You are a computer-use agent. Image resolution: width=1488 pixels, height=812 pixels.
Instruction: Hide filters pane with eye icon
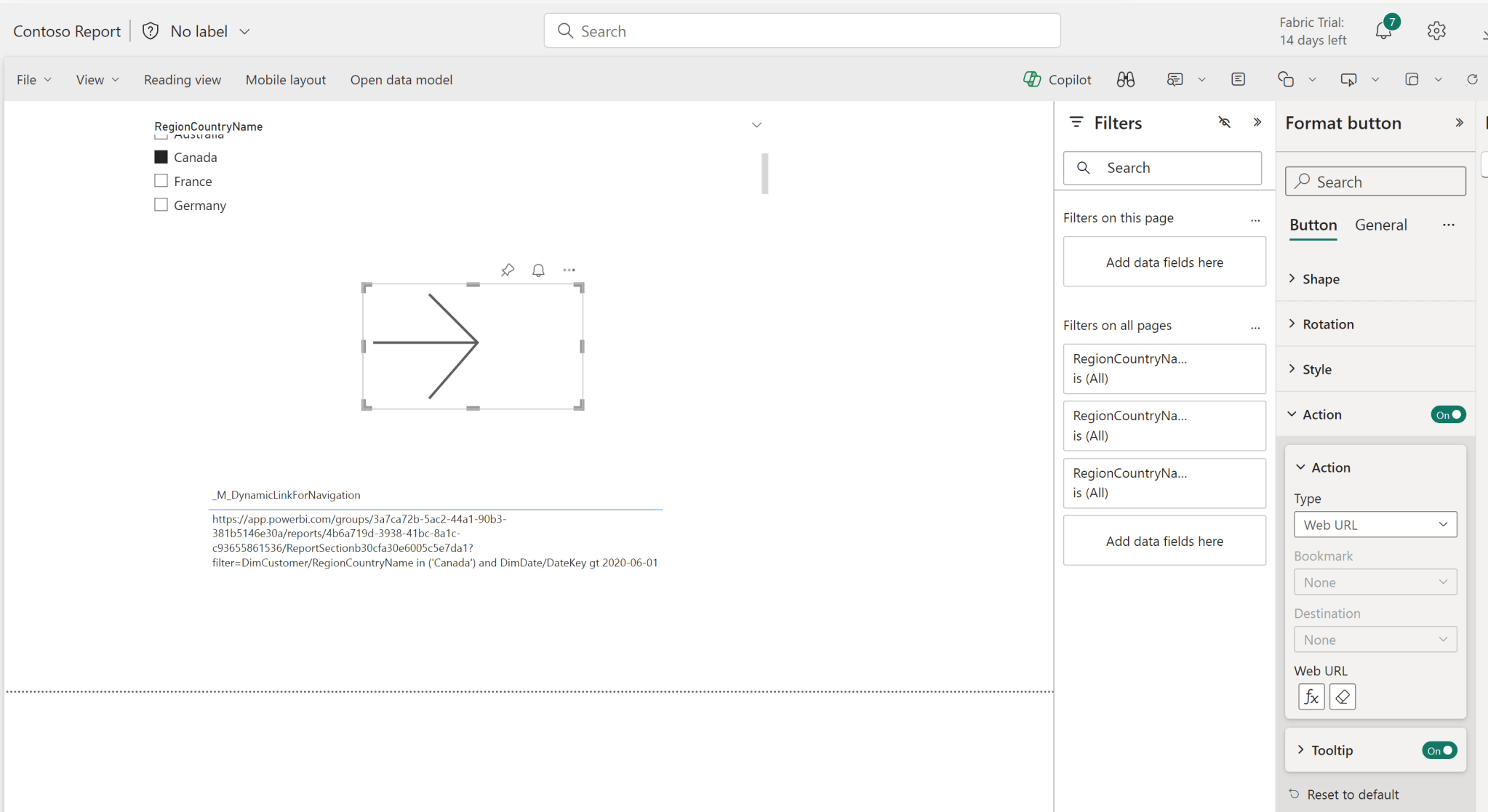pos(1225,122)
